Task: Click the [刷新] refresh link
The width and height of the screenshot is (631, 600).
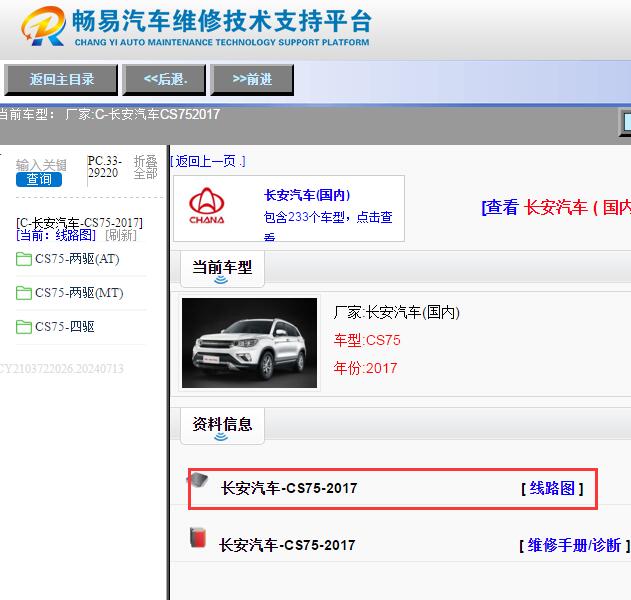Action: tap(121, 235)
